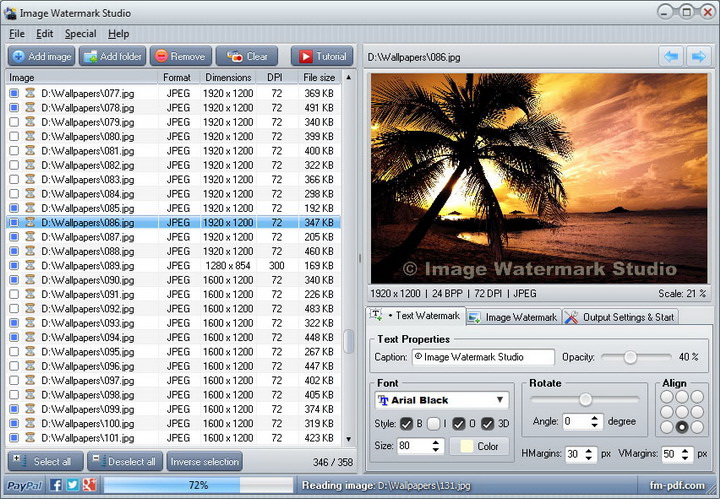The width and height of the screenshot is (720, 499).
Task: Click the Add folder button
Action: [113, 57]
